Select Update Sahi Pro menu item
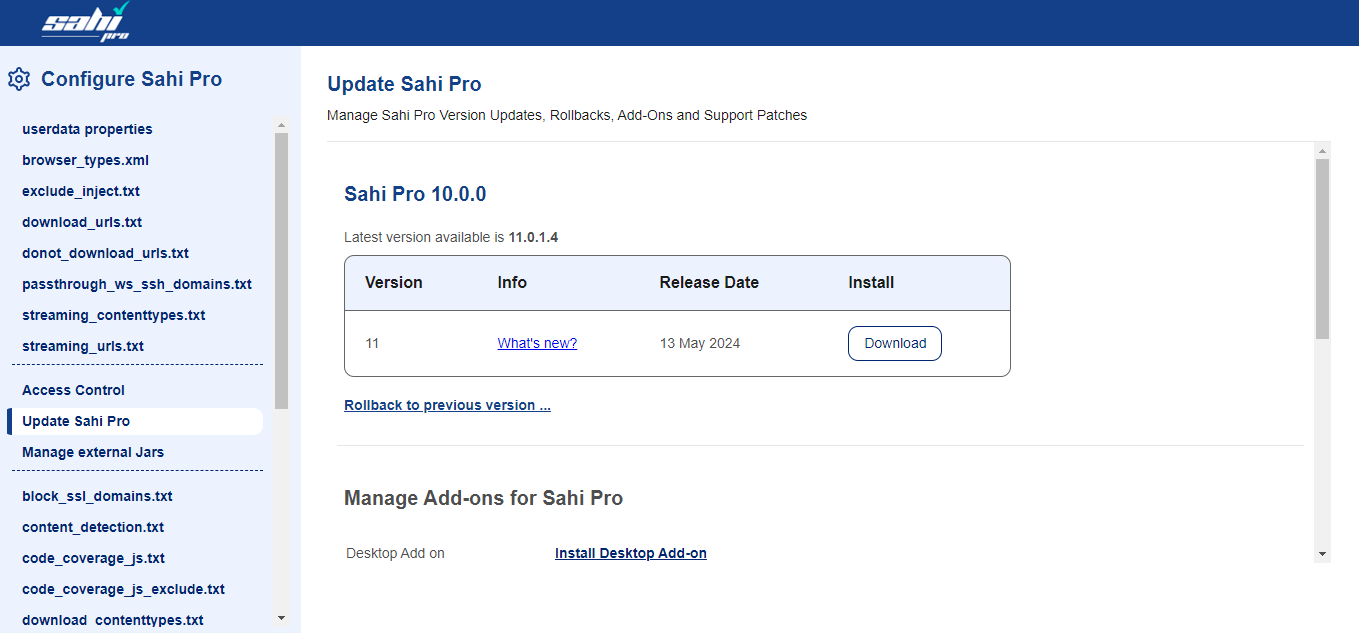Screen dimensions: 1359x634 point(76,421)
